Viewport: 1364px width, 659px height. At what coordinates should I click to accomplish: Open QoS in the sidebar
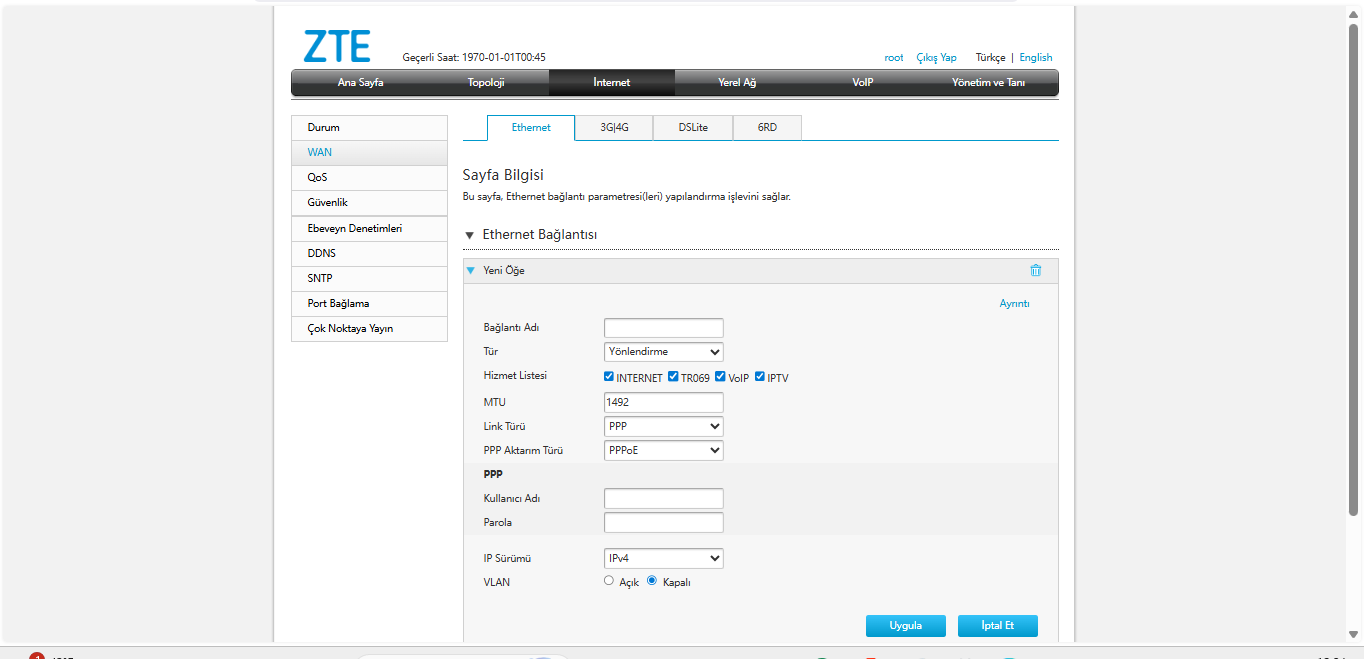pyautogui.click(x=369, y=178)
